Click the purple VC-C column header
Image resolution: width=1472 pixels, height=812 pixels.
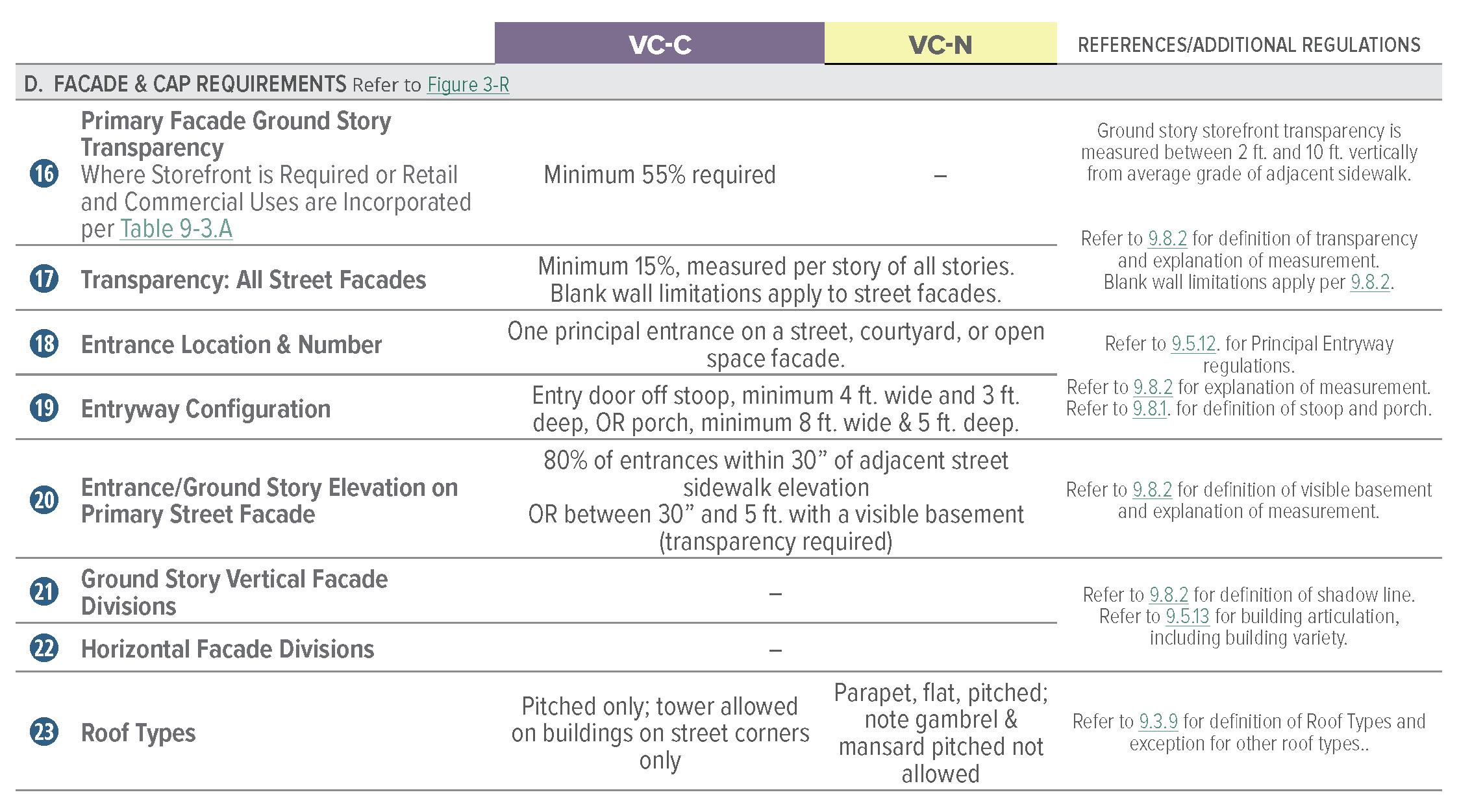point(659,44)
